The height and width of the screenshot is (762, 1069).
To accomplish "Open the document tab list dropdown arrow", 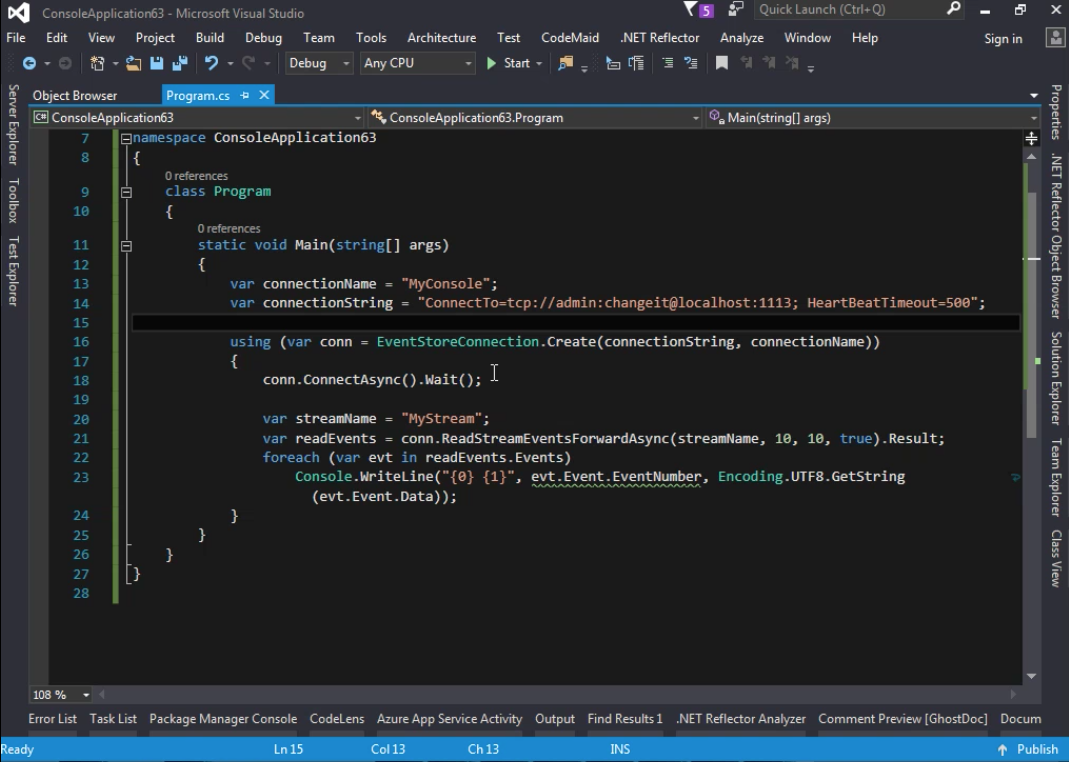I will coord(1034,95).
